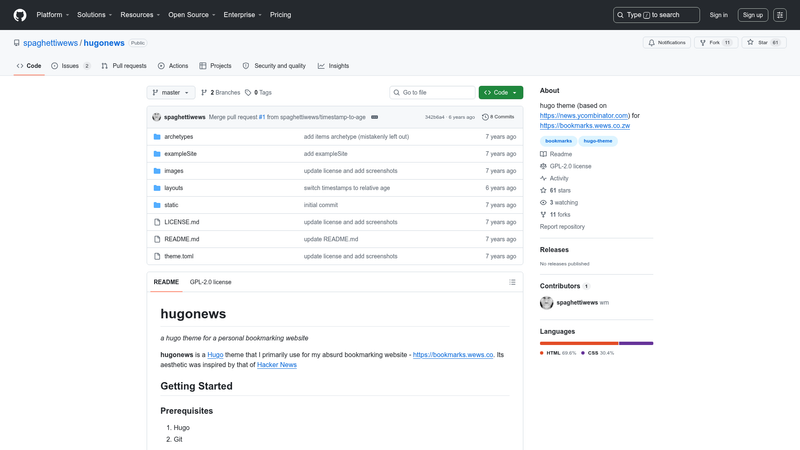Open the Hugo link in README
This screenshot has height=450, width=800.
tap(215, 355)
